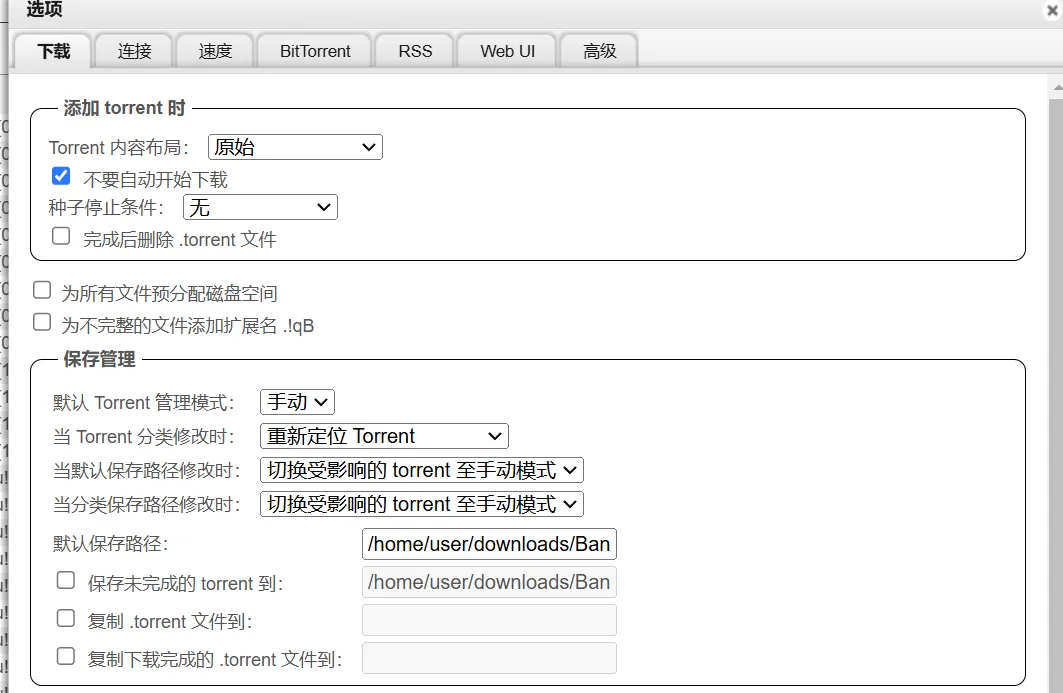Image resolution: width=1063 pixels, height=693 pixels.
Task: Click the 当默认保存路径修改时 label
Action: (x=146, y=471)
